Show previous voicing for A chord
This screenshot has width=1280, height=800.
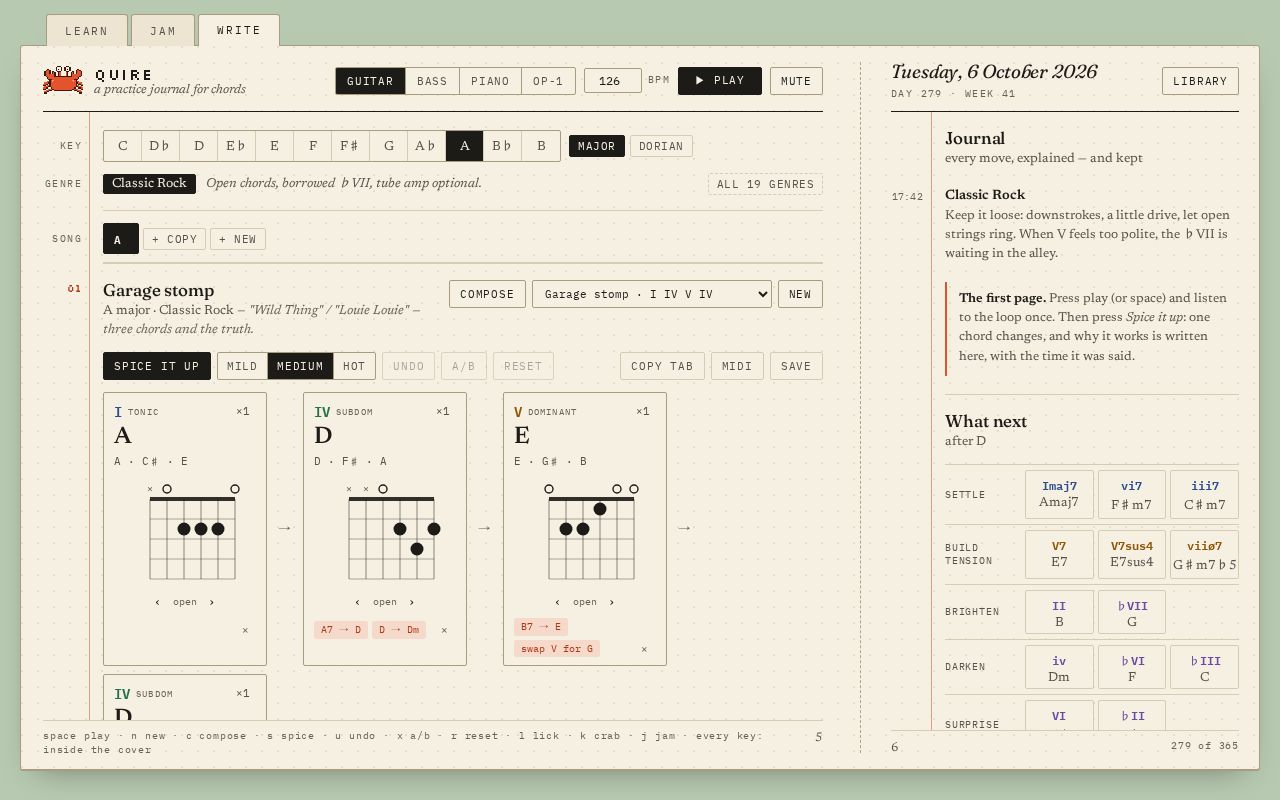coord(157,602)
